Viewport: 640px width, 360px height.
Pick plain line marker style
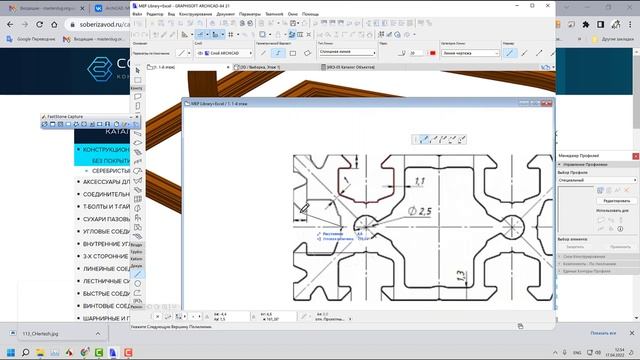click(509, 53)
